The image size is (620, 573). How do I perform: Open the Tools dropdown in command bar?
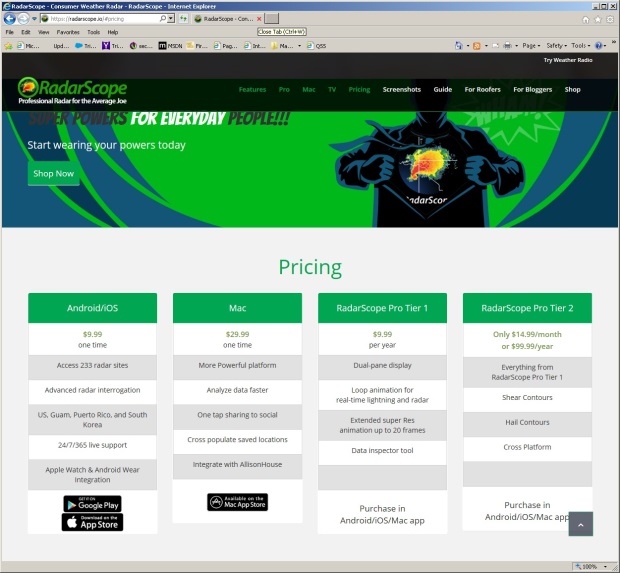pos(580,45)
